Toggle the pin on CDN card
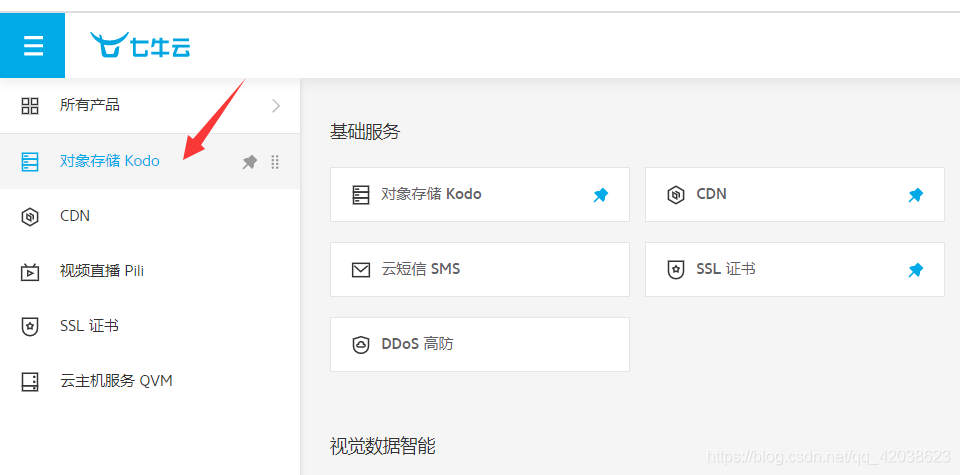The image size is (960, 475). coord(915,195)
